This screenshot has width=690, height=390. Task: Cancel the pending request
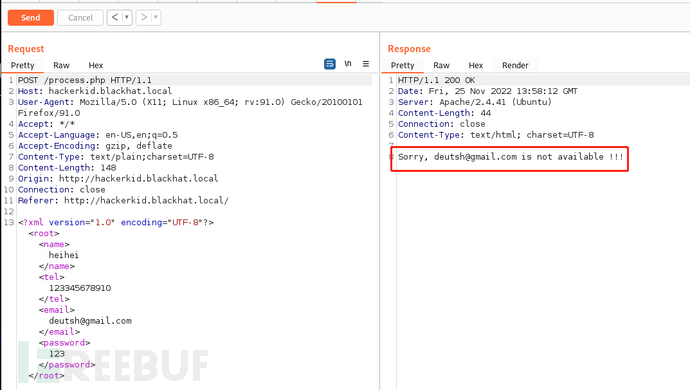click(x=81, y=18)
